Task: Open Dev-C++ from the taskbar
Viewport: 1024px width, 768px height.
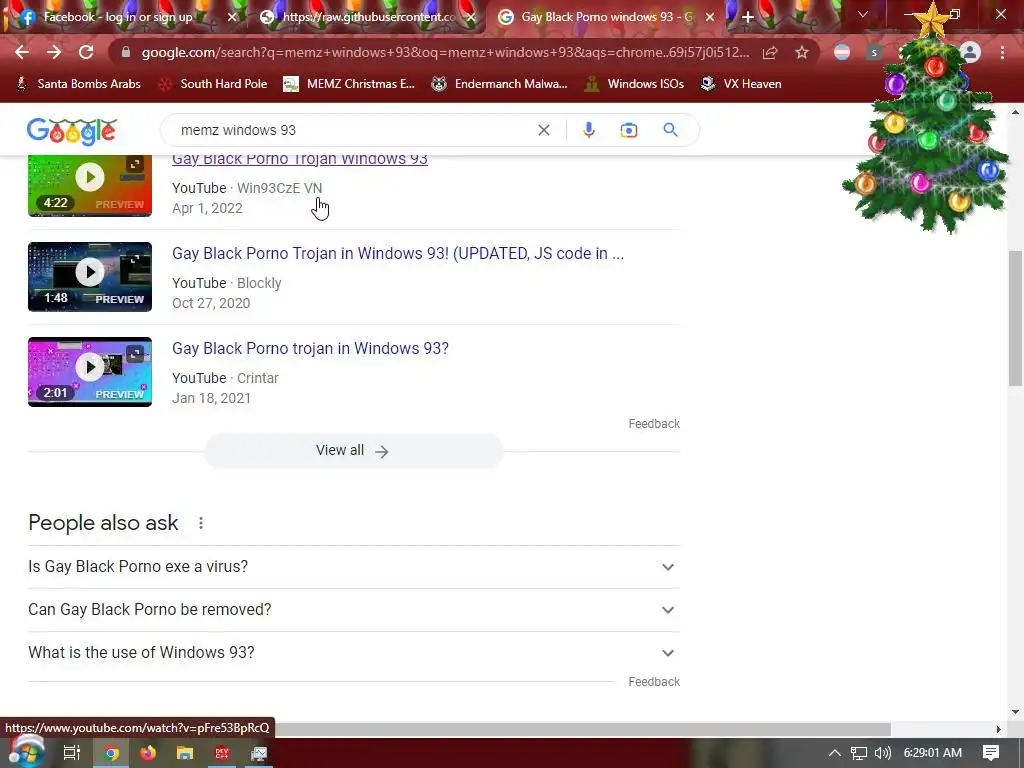Action: click(x=222, y=753)
